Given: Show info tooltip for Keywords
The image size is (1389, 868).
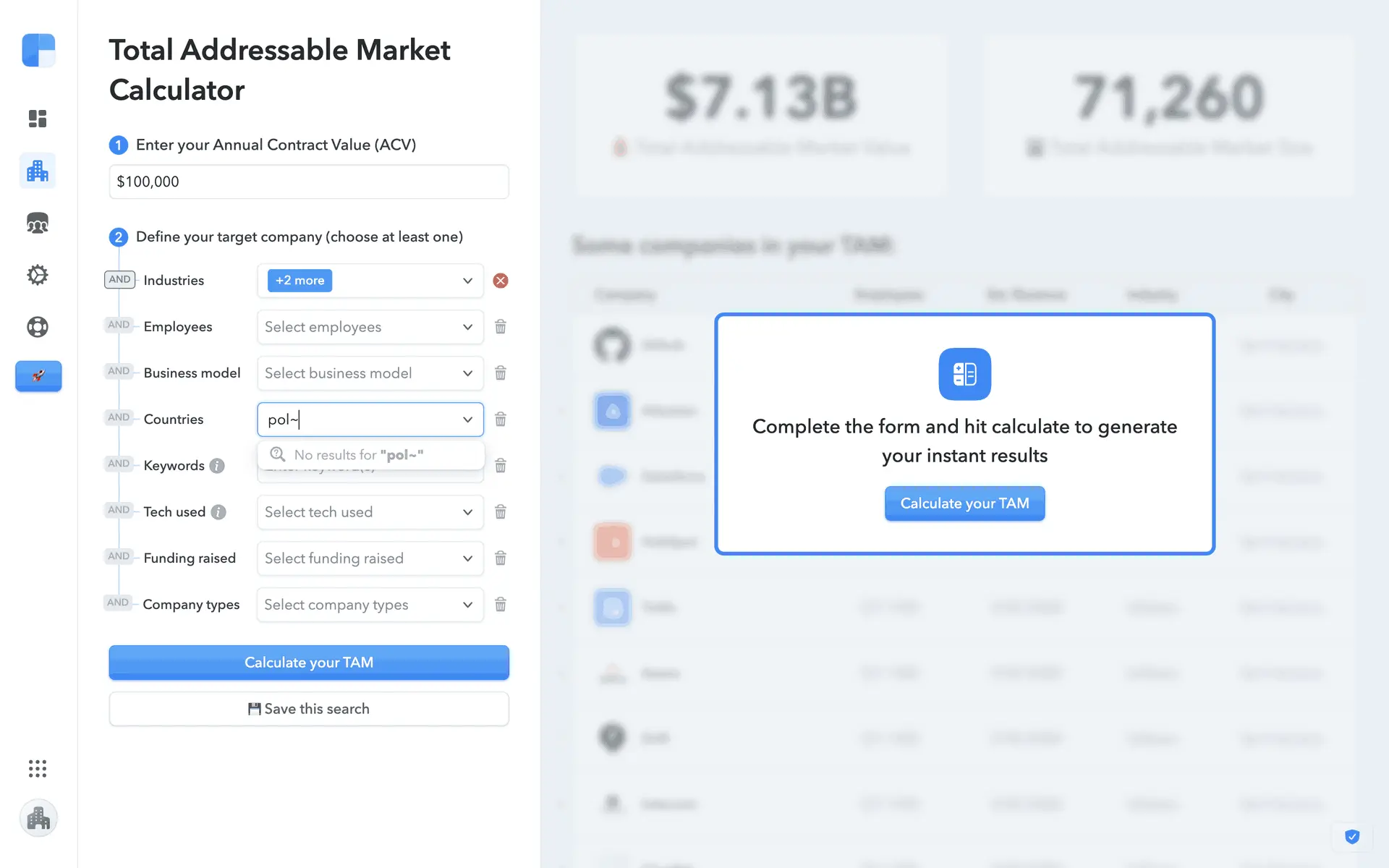Looking at the screenshot, I should click(217, 466).
